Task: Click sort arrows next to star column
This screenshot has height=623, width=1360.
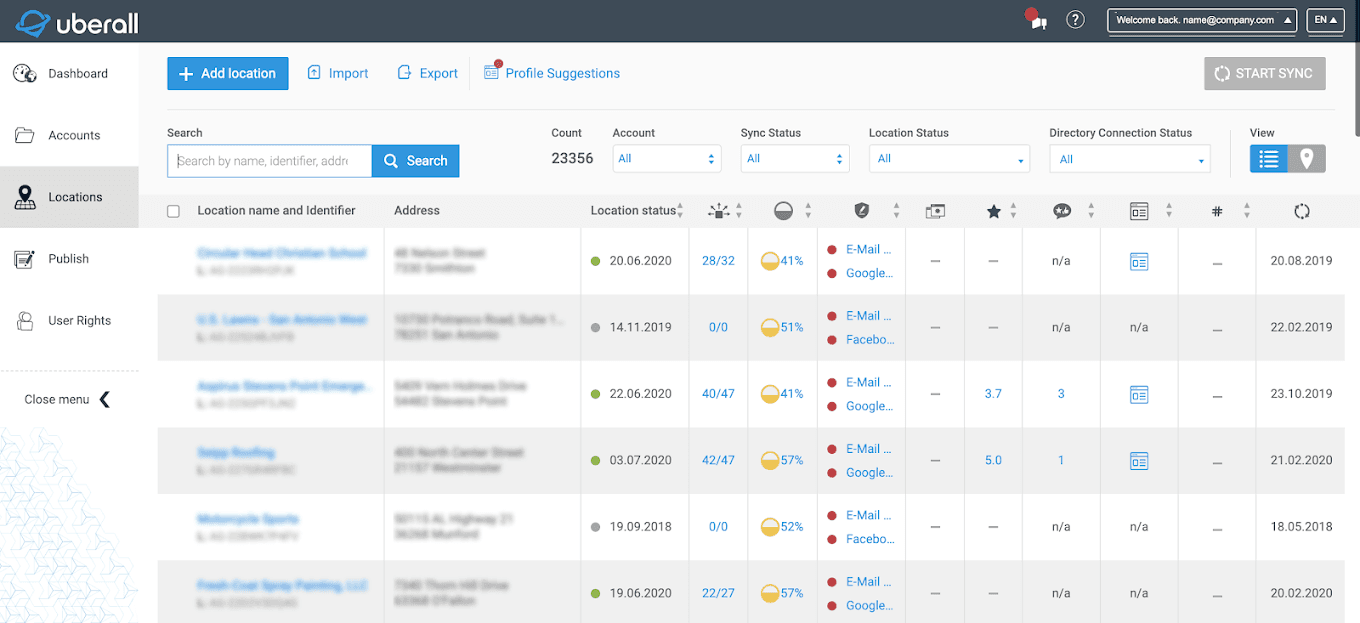Action: click(1013, 211)
